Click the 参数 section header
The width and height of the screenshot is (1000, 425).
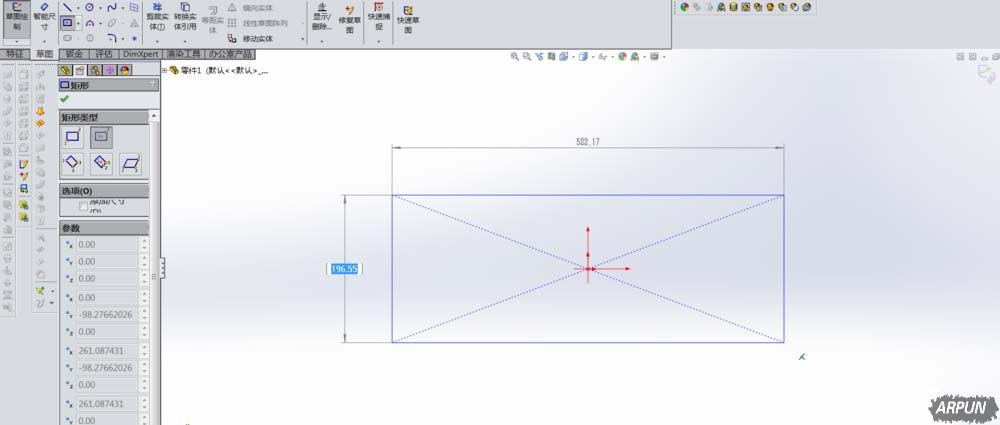click(104, 228)
